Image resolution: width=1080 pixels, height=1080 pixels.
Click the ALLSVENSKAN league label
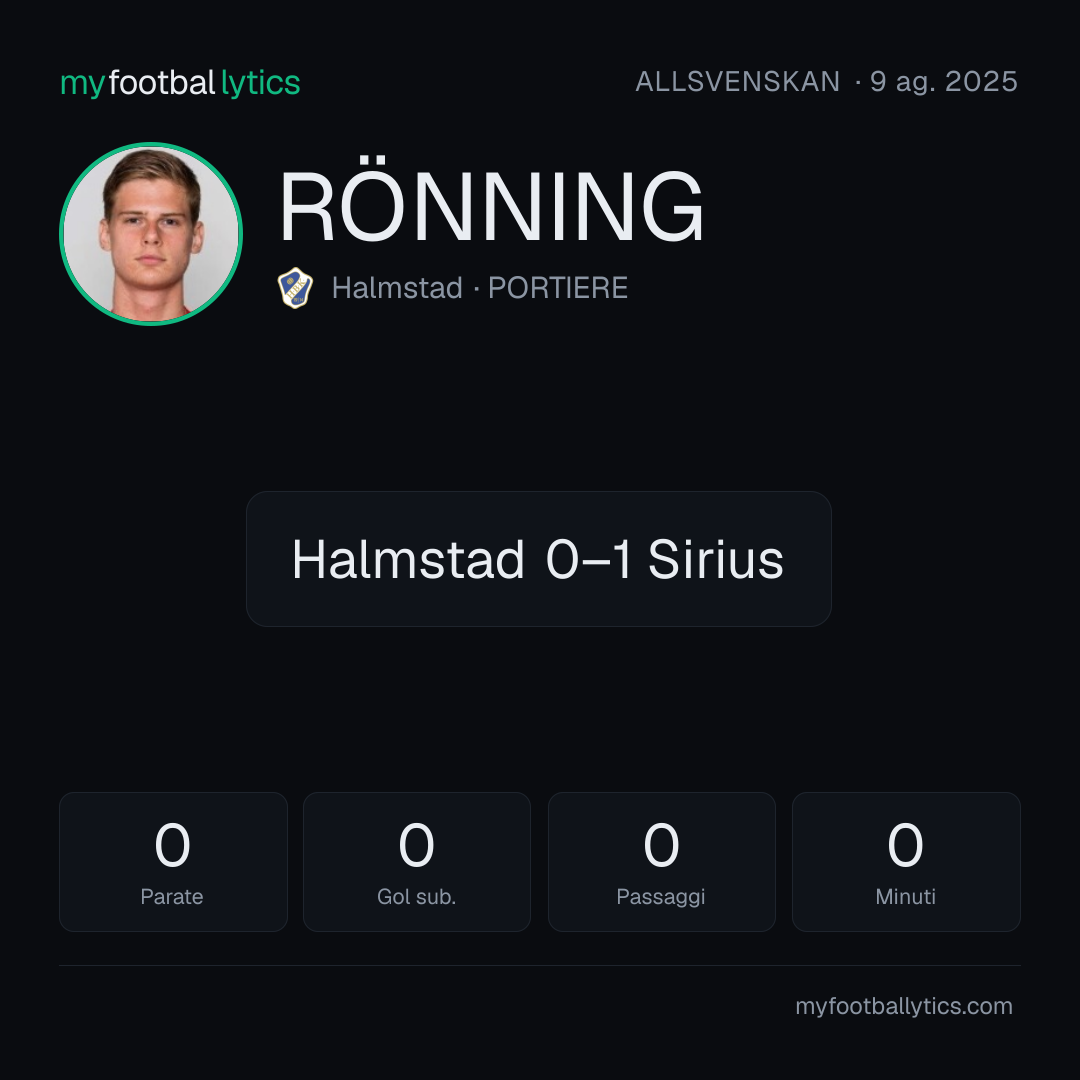738,82
